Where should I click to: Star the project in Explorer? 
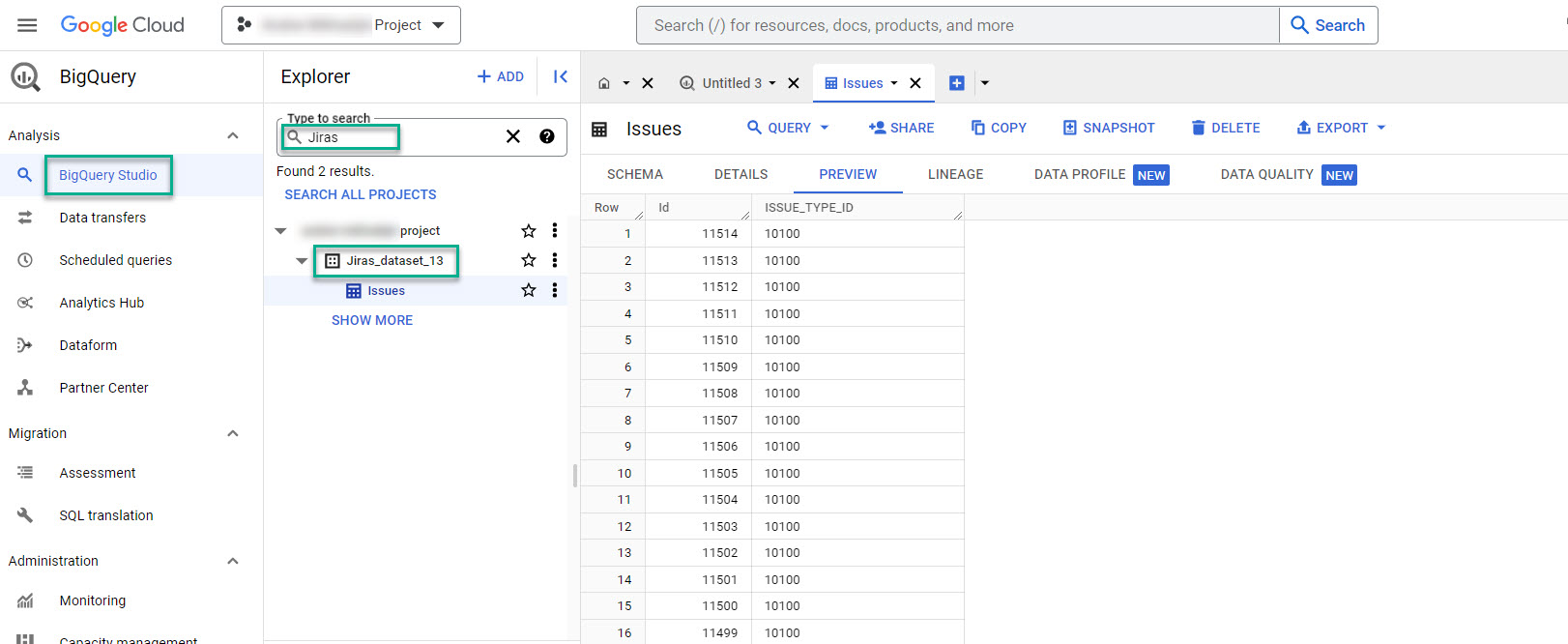[529, 230]
